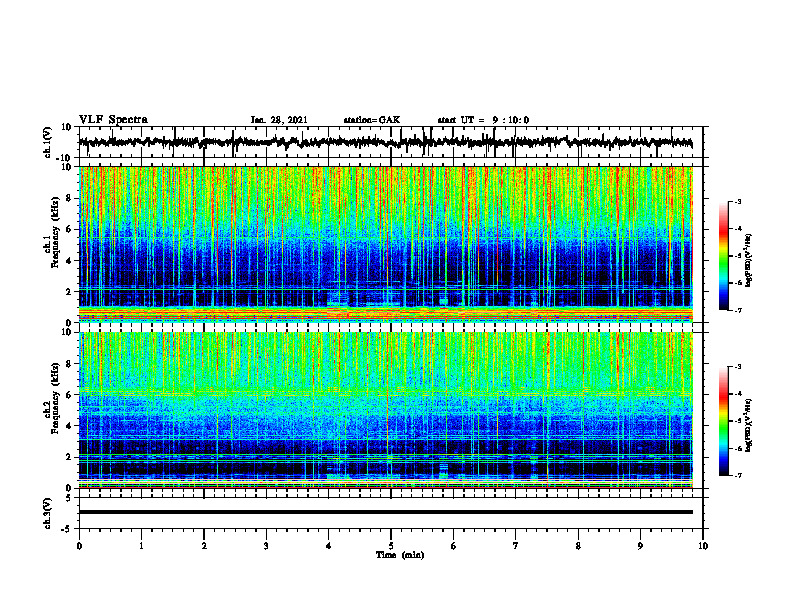This screenshot has width=792, height=612.
Task: Click the 'ch.3(V)' axis label
Action: click(x=48, y=513)
